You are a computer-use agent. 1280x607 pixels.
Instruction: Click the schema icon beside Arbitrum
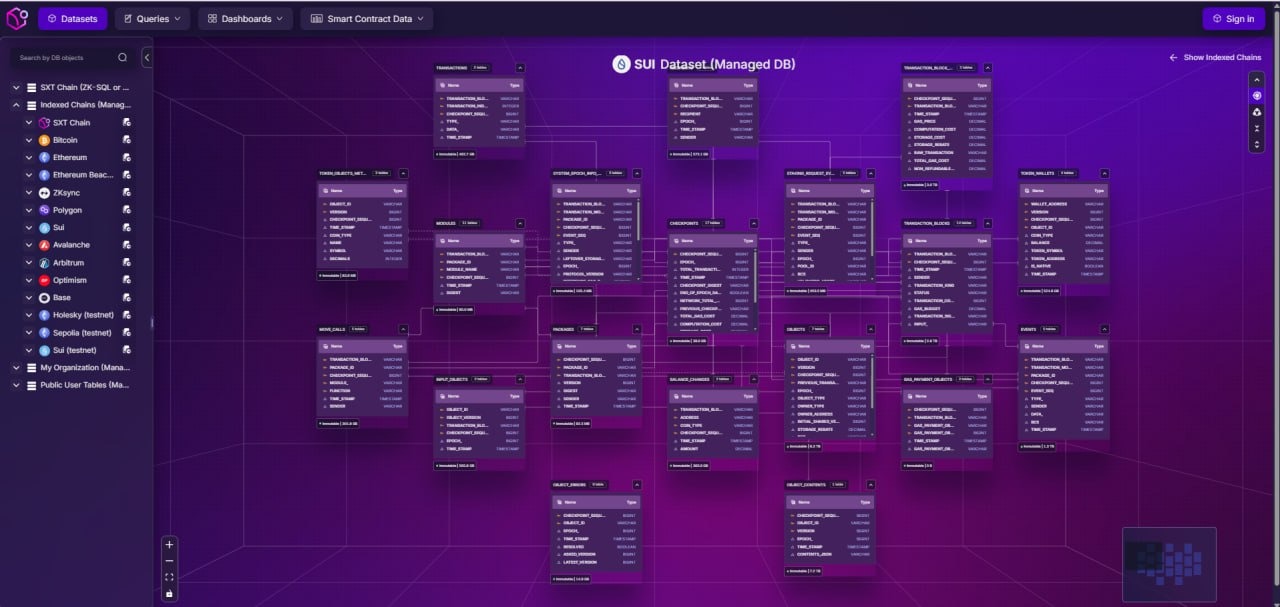click(x=127, y=263)
